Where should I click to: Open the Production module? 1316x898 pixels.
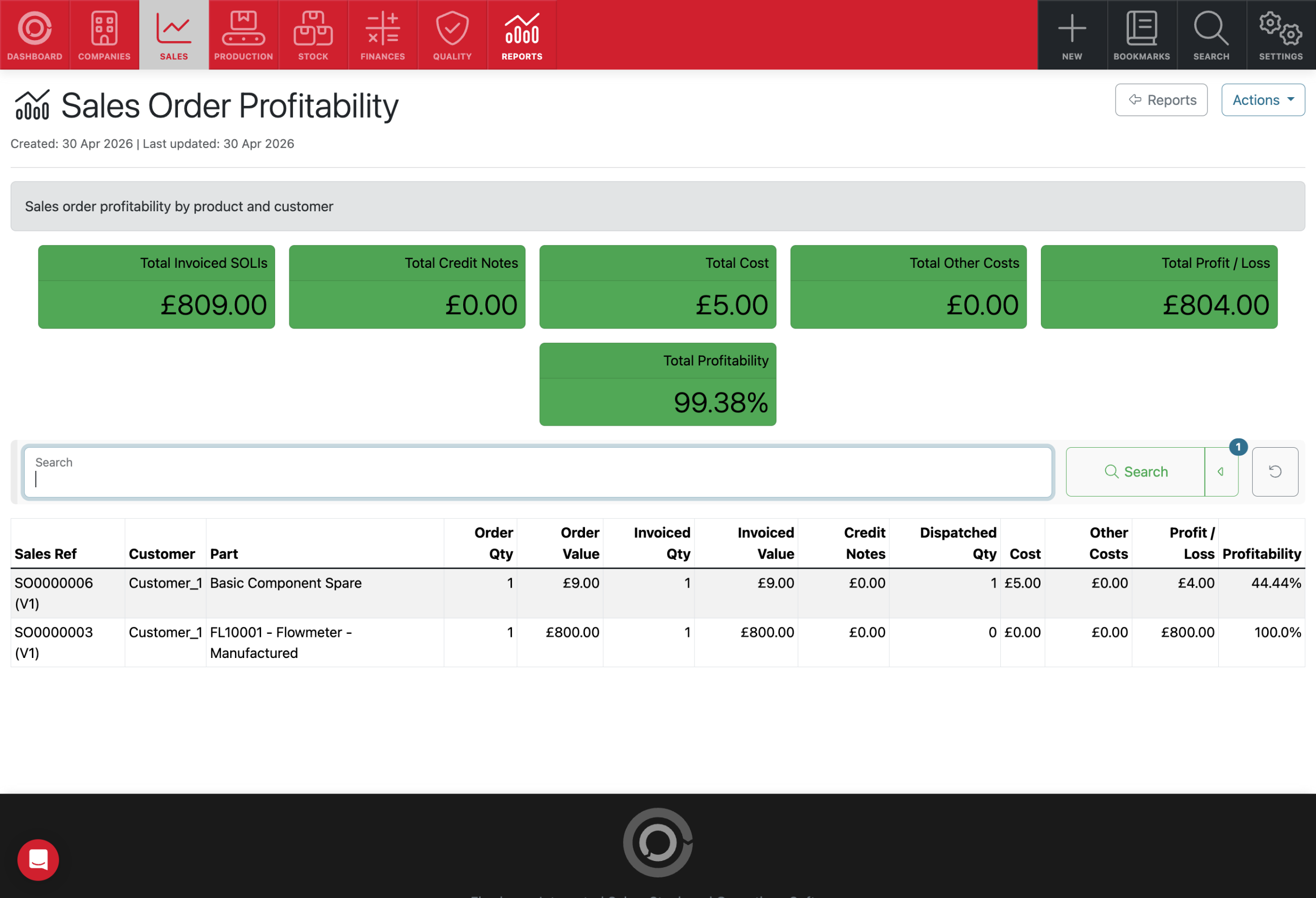pyautogui.click(x=244, y=35)
